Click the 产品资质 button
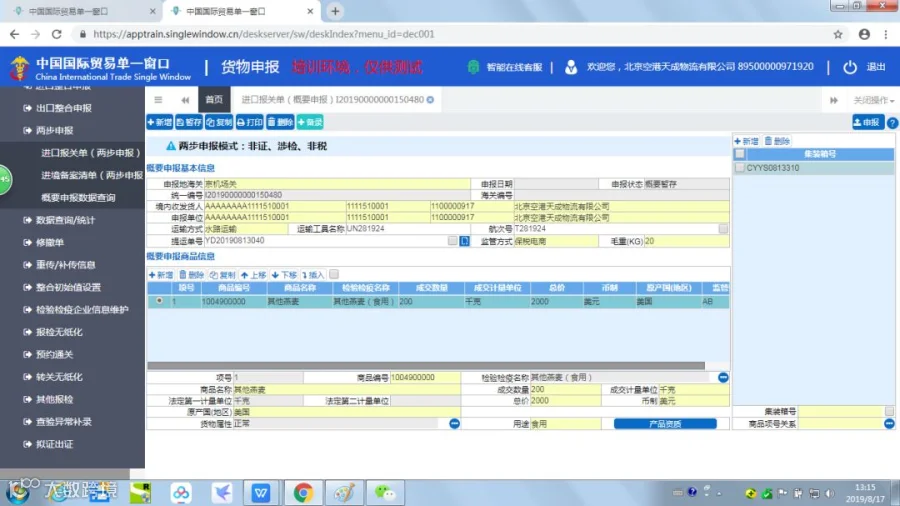The height and width of the screenshot is (506, 900). 665,423
